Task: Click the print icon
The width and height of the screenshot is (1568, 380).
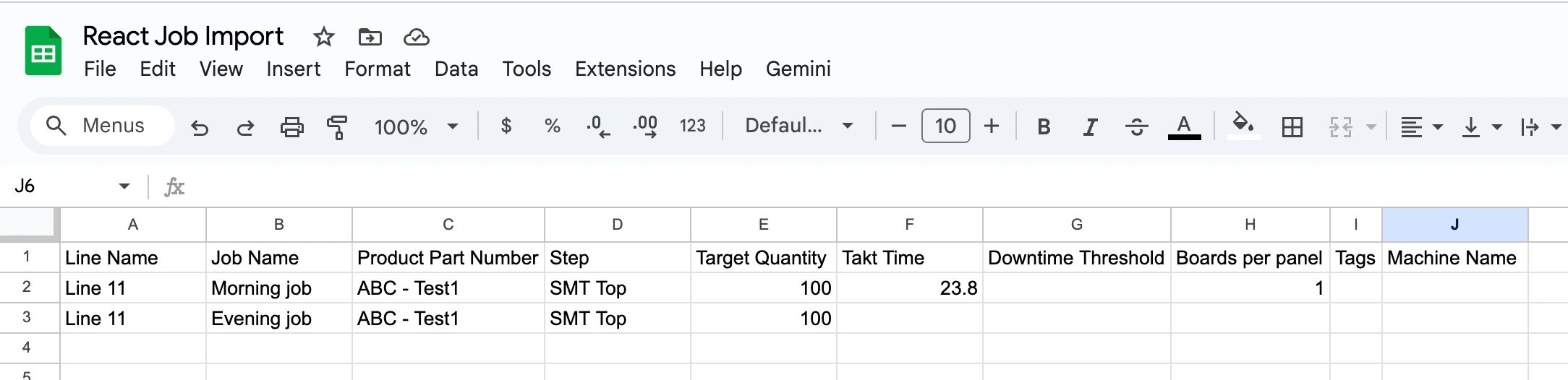Action: click(x=291, y=127)
